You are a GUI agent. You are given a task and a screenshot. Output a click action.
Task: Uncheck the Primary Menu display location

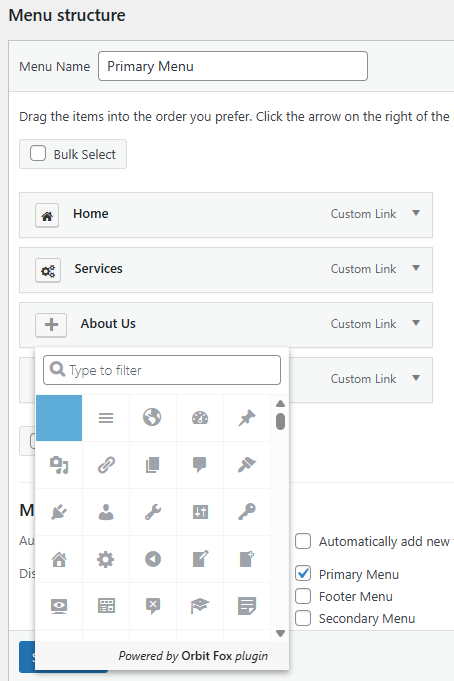tap(303, 573)
